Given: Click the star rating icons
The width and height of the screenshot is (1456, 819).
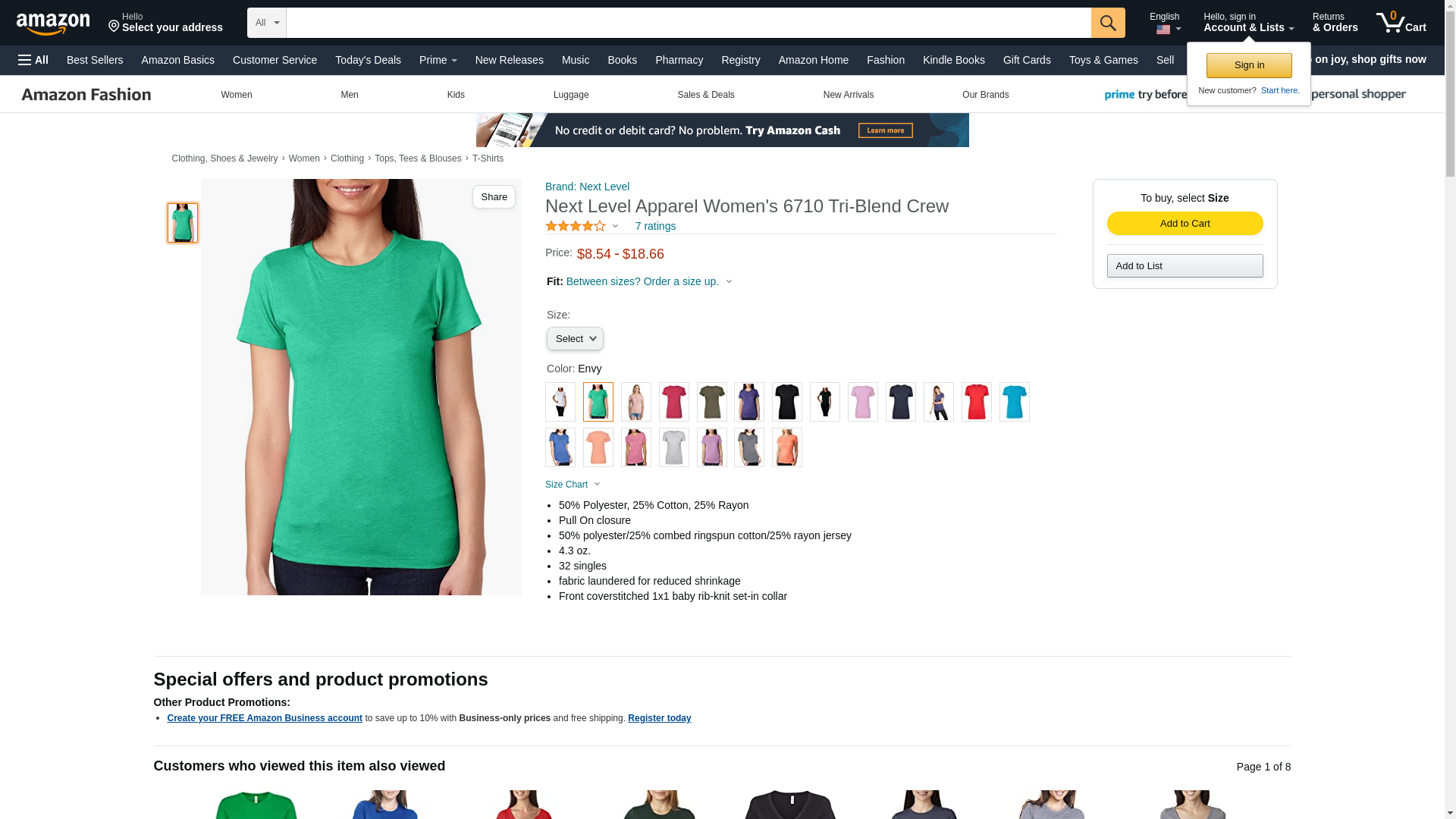Looking at the screenshot, I should (576, 226).
